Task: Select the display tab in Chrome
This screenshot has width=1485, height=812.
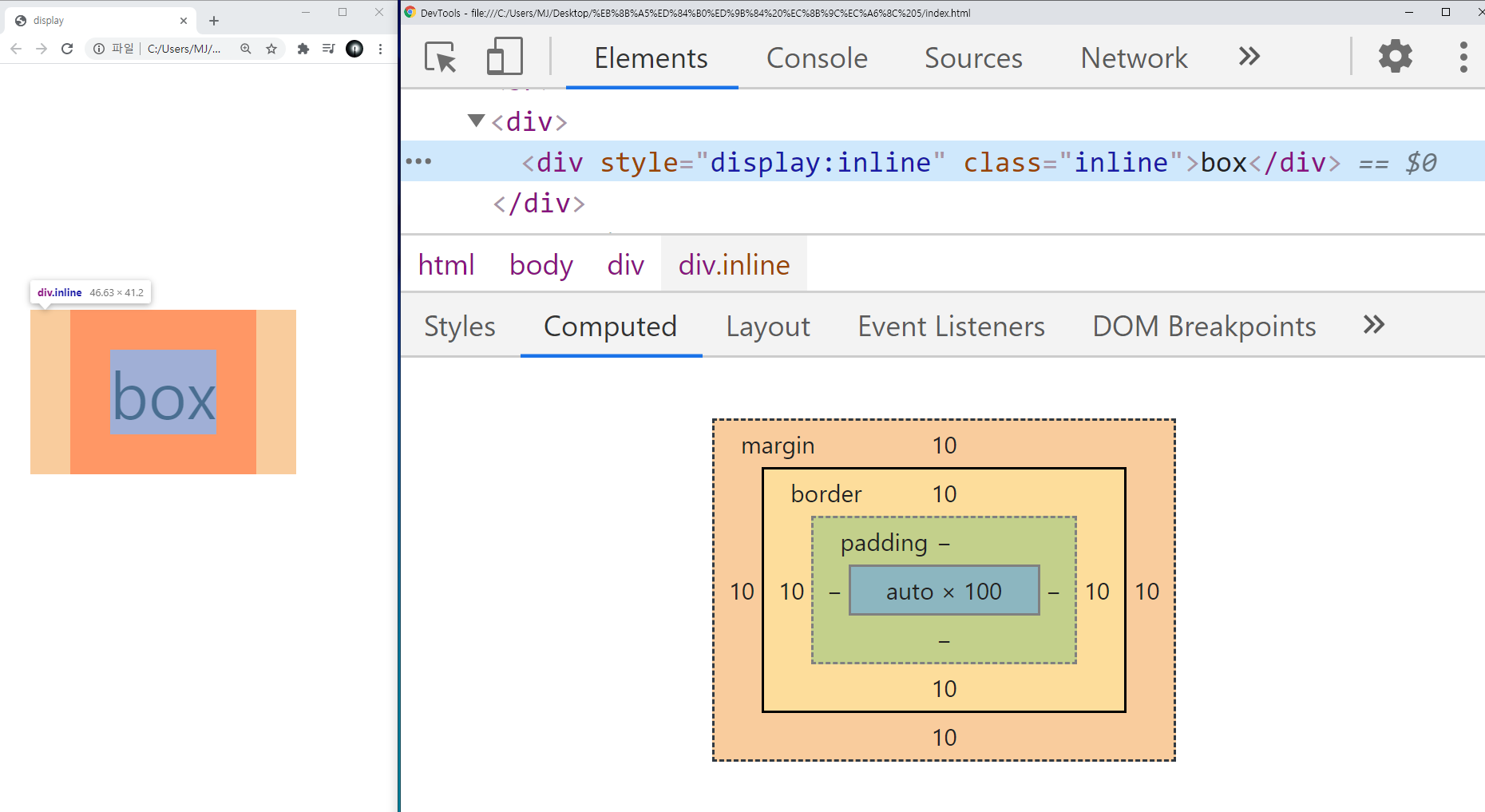Action: tap(101, 21)
